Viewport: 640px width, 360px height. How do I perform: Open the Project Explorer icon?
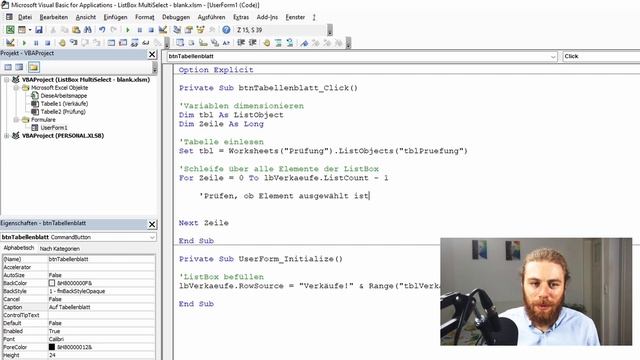pyautogui.click(x=177, y=30)
